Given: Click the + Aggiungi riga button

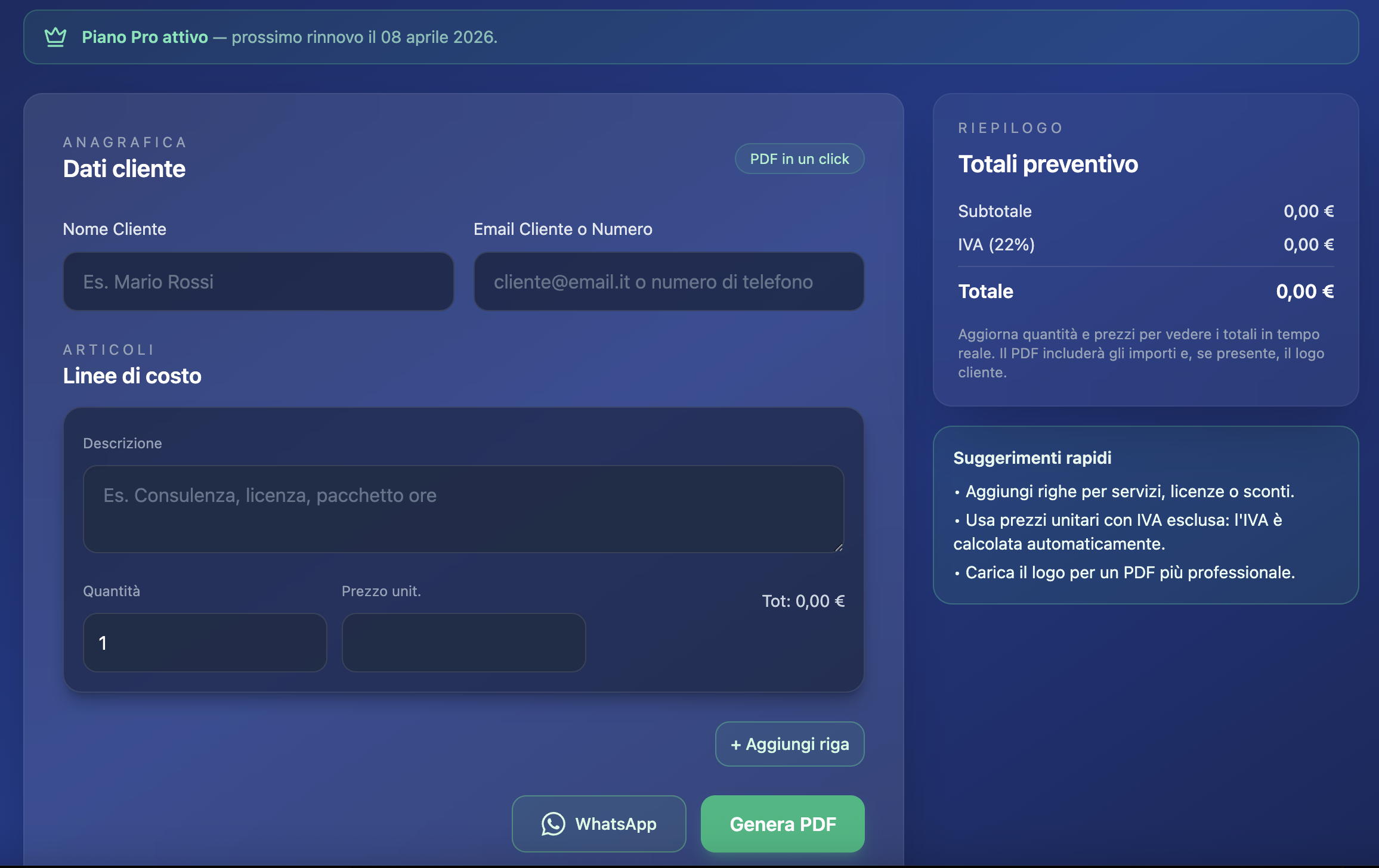Looking at the screenshot, I should pyautogui.click(x=789, y=744).
